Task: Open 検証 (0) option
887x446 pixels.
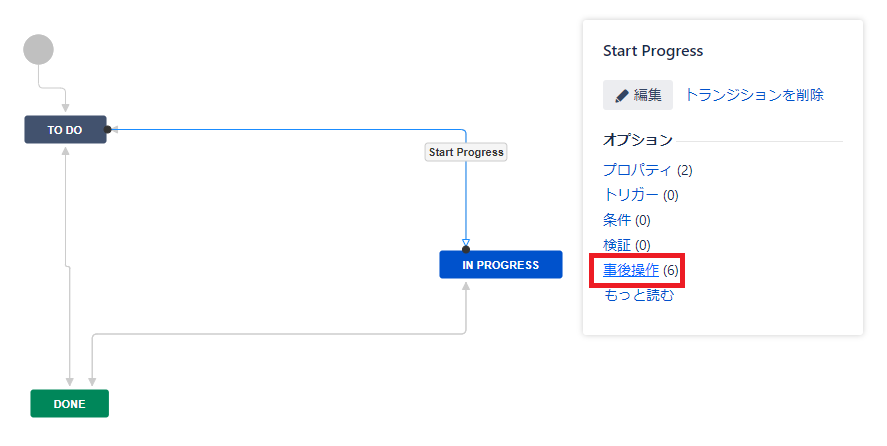Action: click(627, 245)
